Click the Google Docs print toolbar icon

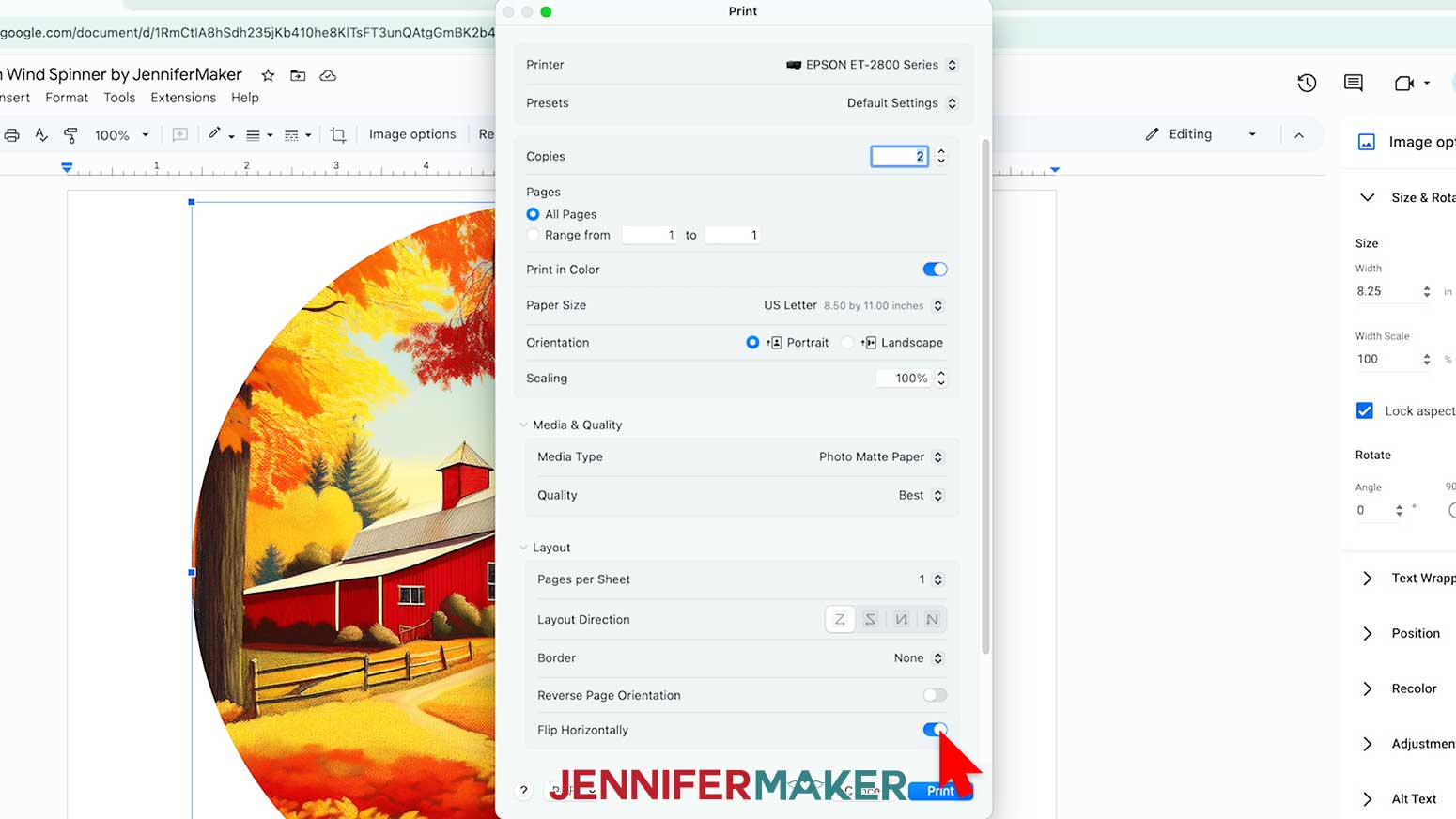11,135
